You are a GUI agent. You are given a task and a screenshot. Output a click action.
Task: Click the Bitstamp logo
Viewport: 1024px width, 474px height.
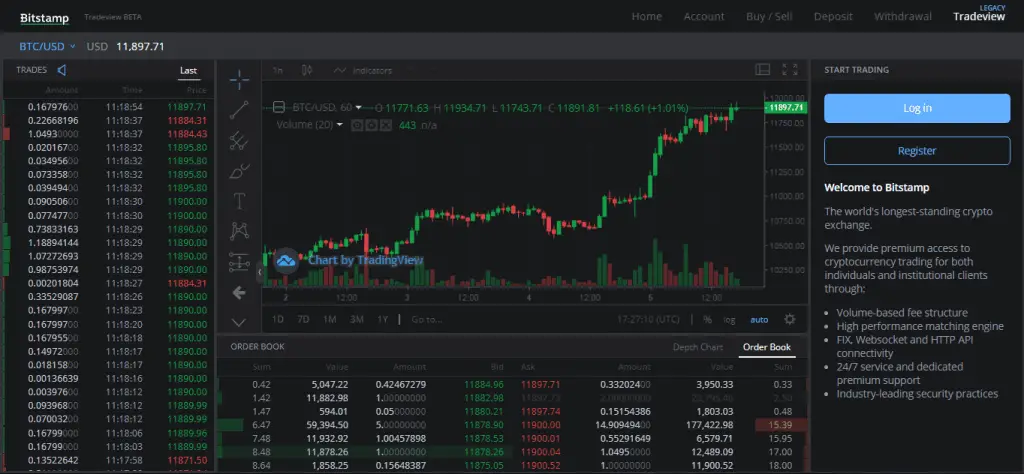click(x=44, y=18)
